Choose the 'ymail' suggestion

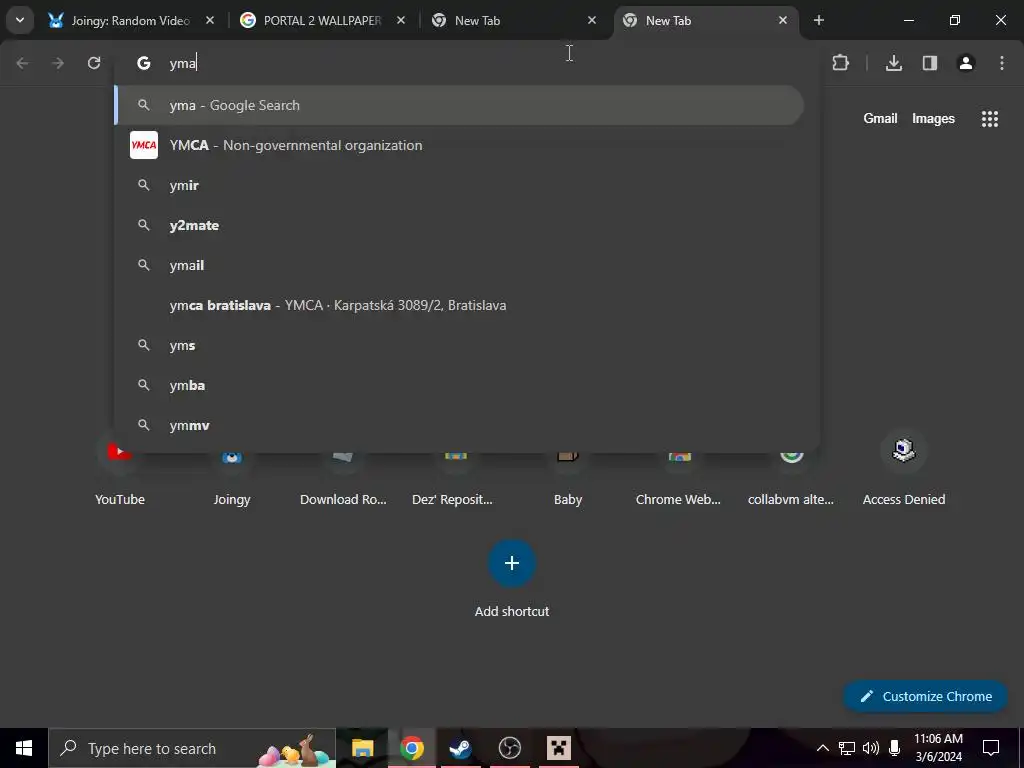(x=459, y=265)
